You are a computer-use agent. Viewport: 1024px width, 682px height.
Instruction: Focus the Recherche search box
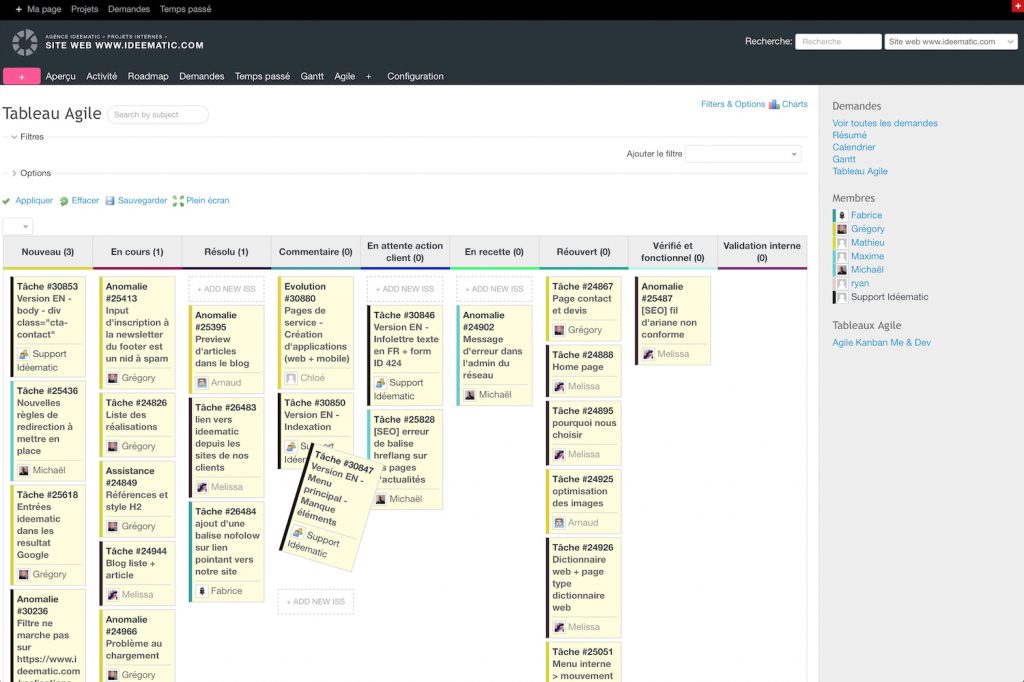839,42
